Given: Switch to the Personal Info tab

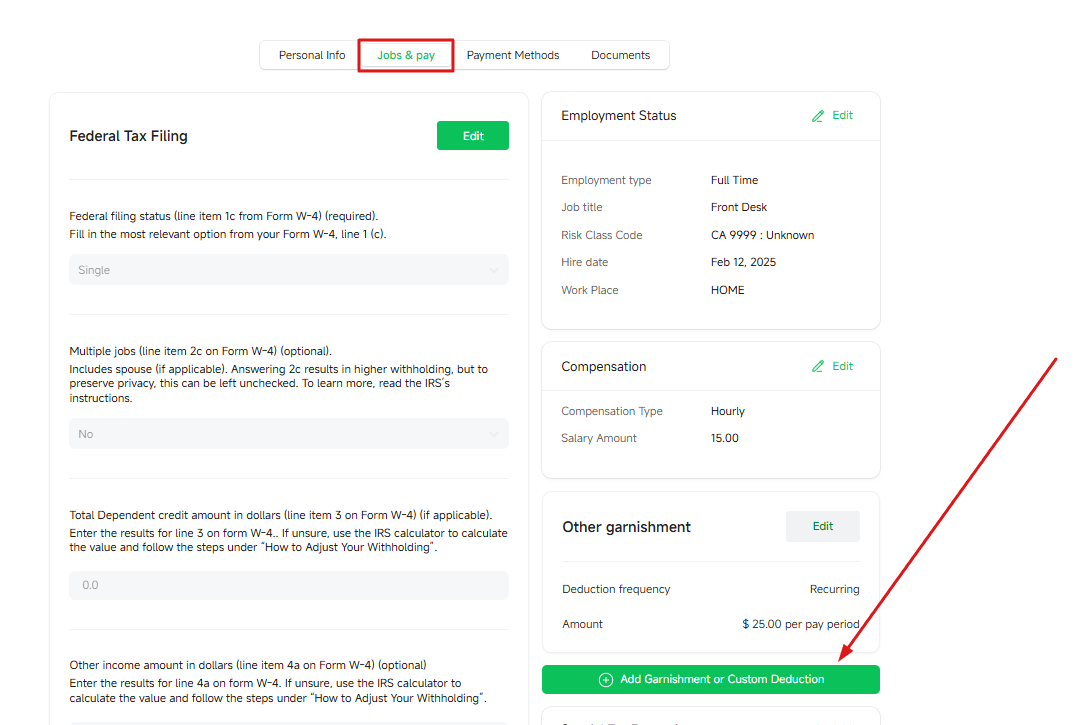Looking at the screenshot, I should tap(312, 55).
